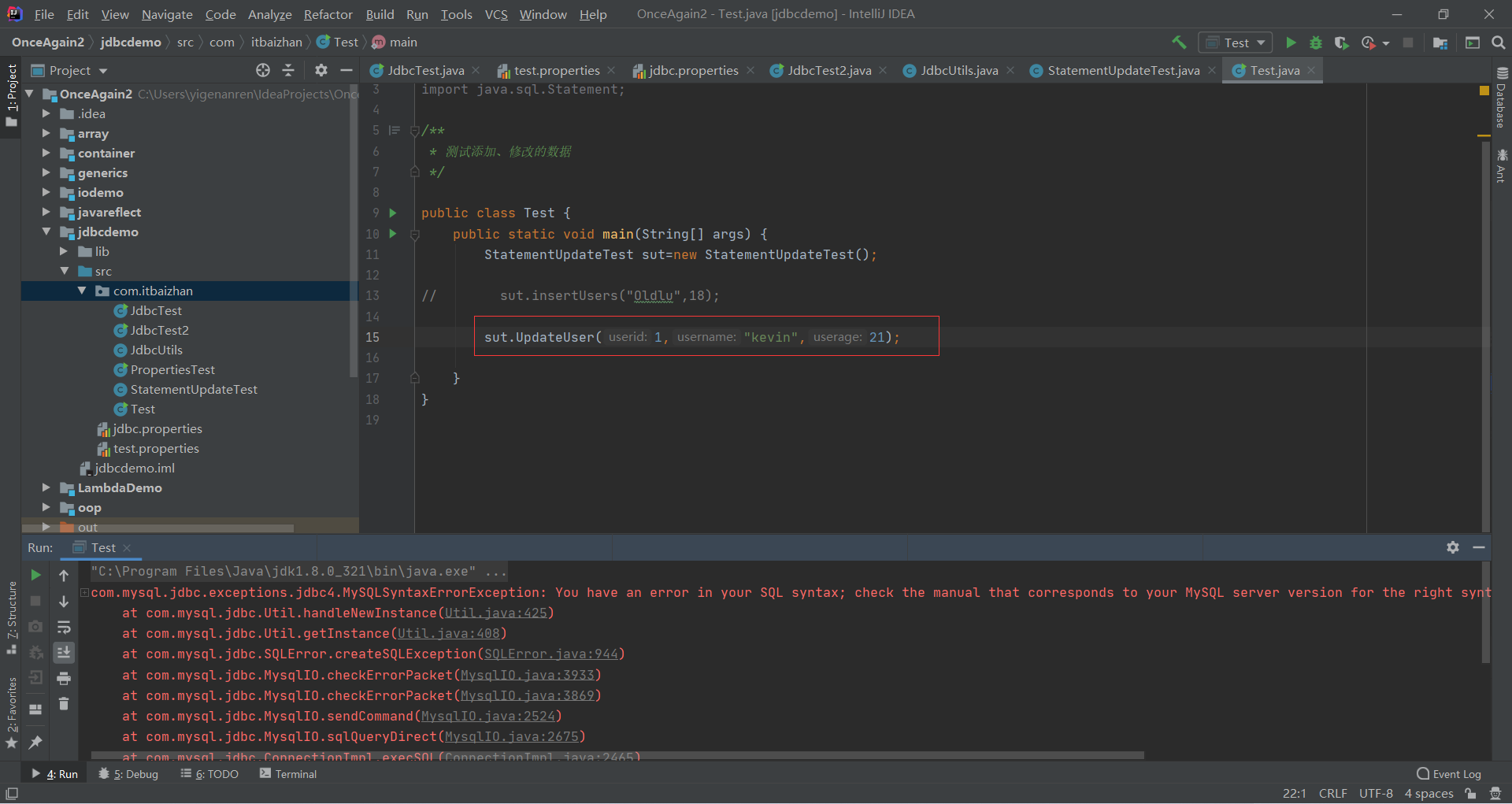Viewport: 1512px width, 804px height.
Task: Hide the Project tool window
Action: coord(346,70)
